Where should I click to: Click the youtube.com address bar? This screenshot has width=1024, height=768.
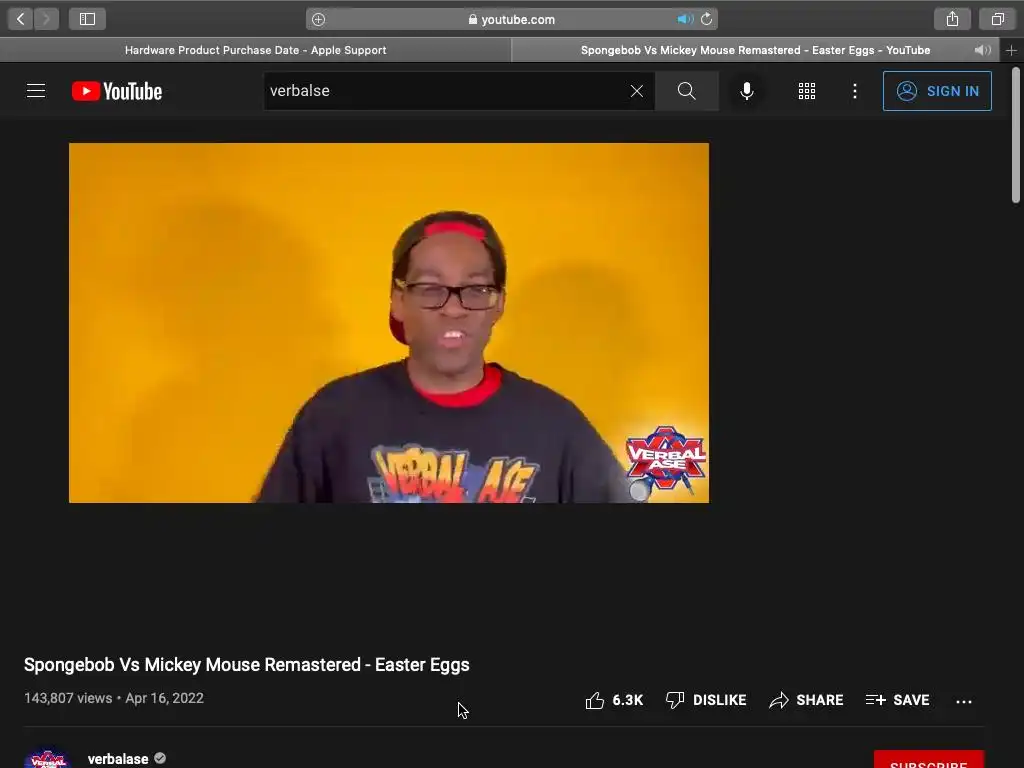click(x=511, y=19)
